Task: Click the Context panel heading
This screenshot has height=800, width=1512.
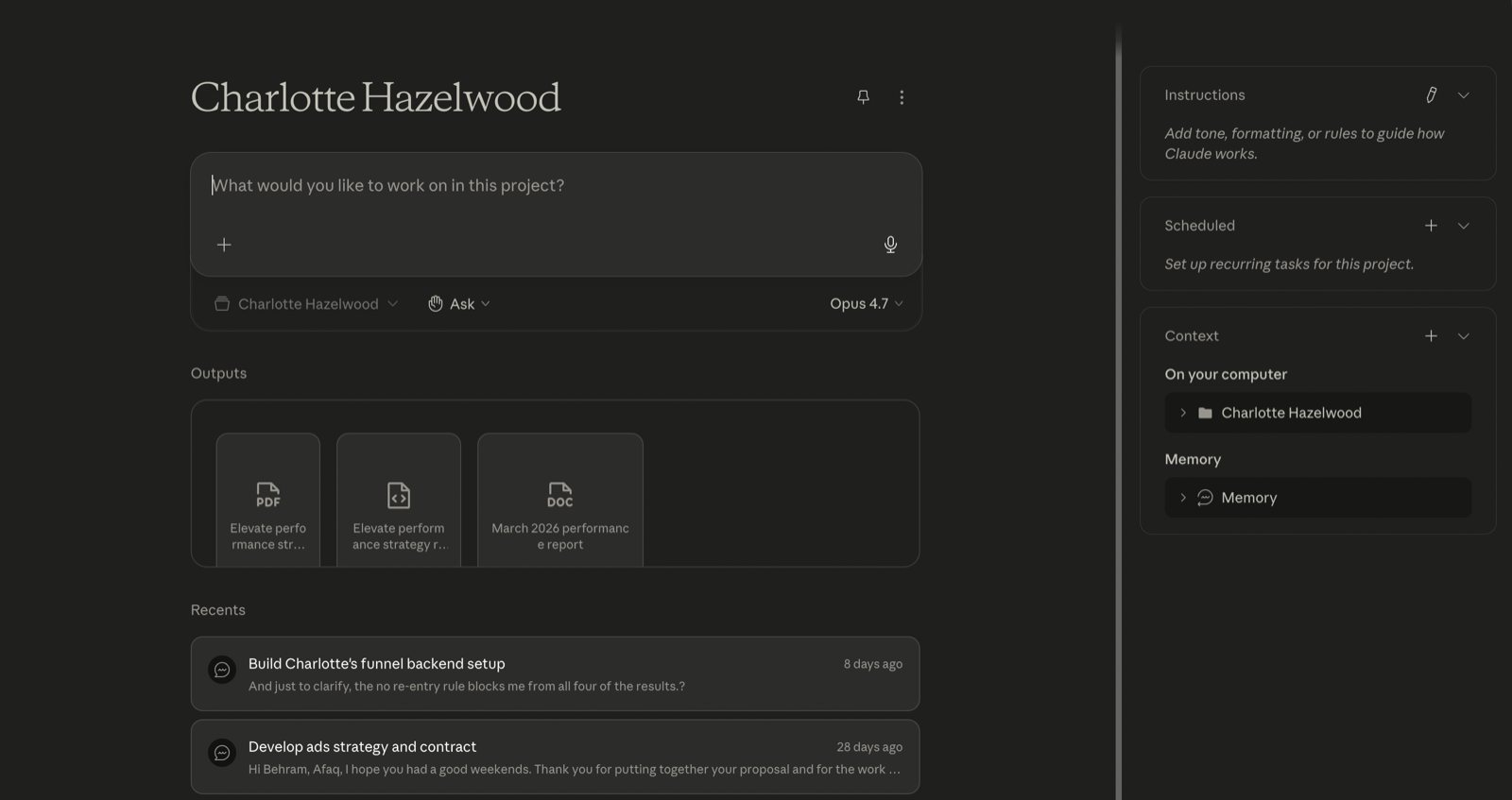Action: tap(1192, 336)
